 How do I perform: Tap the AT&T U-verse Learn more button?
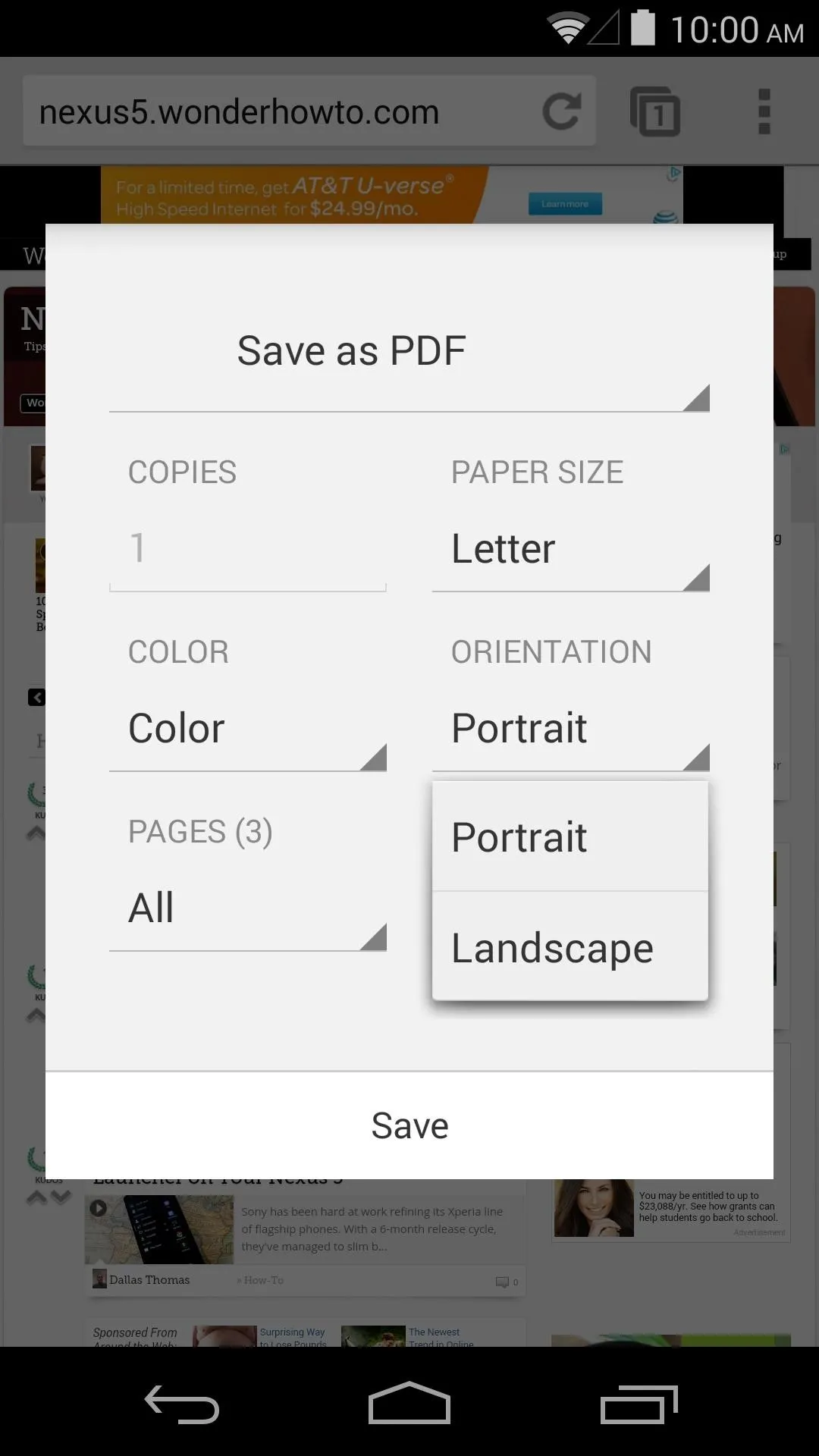coord(565,204)
